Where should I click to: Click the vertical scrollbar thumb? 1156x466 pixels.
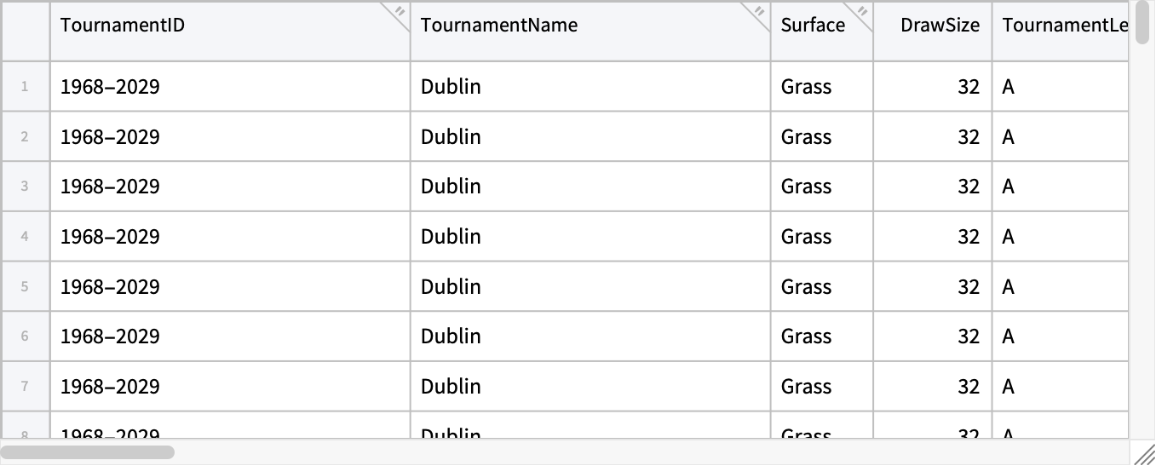(1142, 24)
